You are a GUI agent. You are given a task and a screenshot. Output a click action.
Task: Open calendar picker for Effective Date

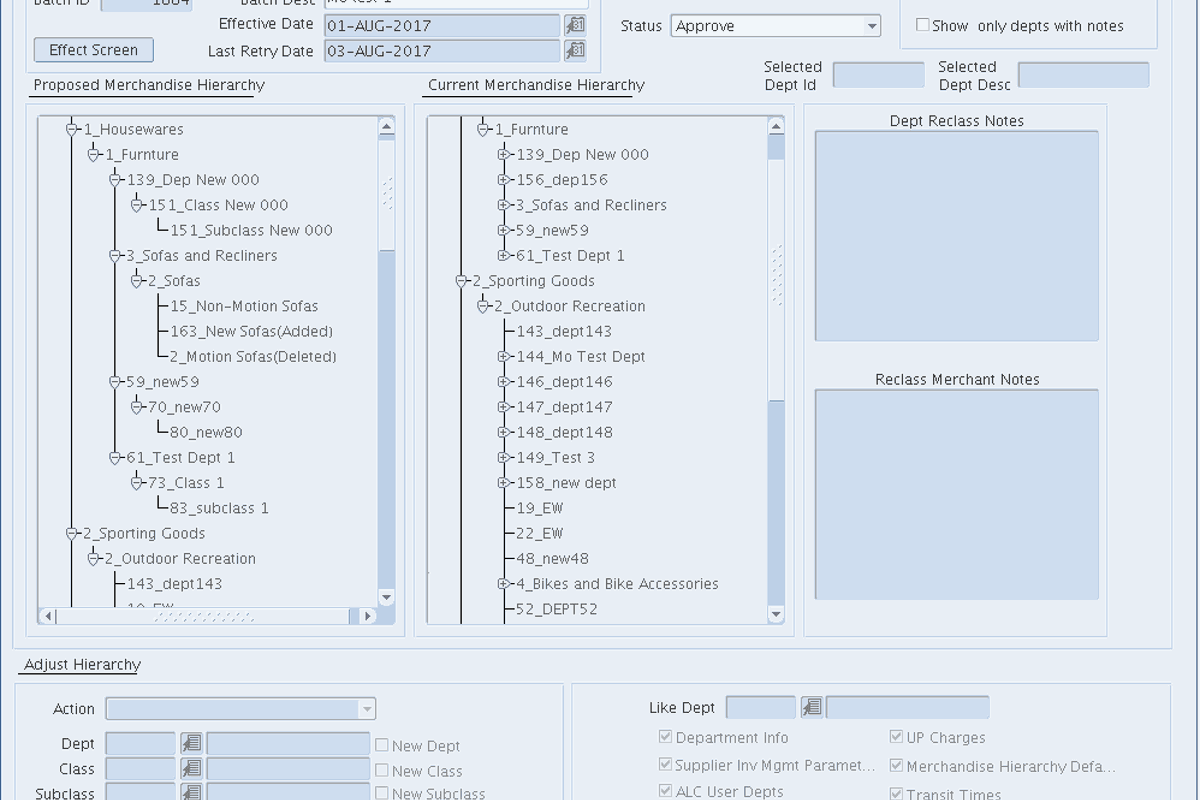[575, 25]
